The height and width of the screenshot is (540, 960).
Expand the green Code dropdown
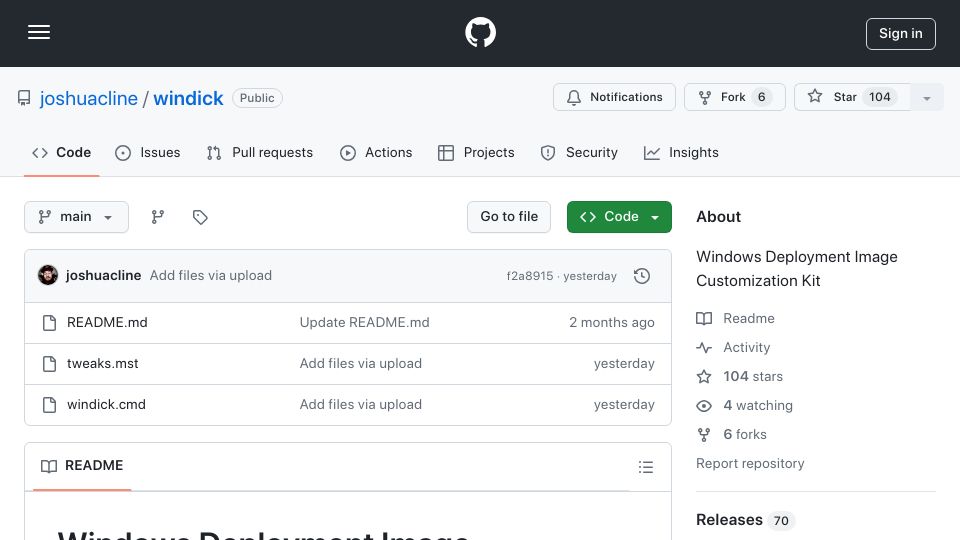(x=619, y=217)
